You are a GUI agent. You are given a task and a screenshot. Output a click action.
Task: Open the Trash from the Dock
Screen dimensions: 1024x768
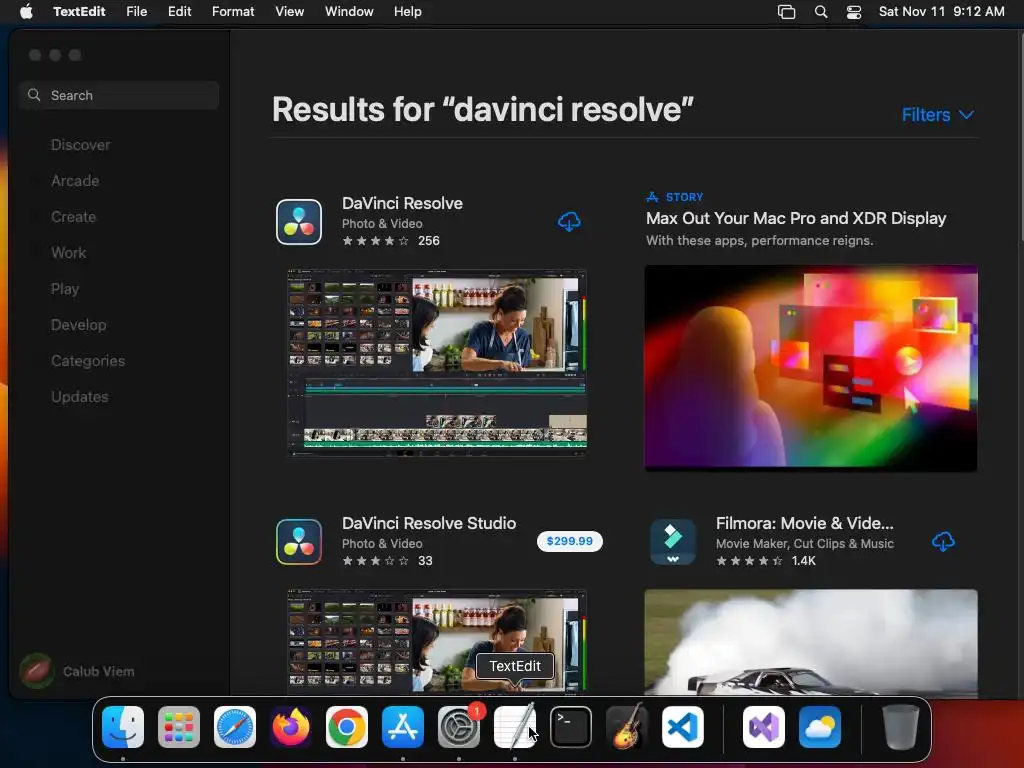coord(901,727)
